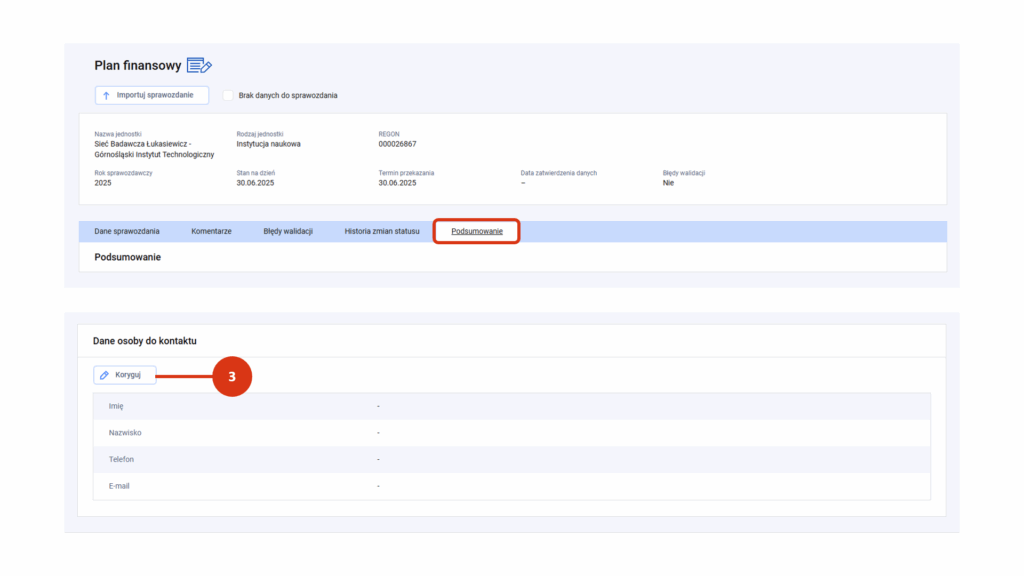Click the Imię row label

click(116, 406)
